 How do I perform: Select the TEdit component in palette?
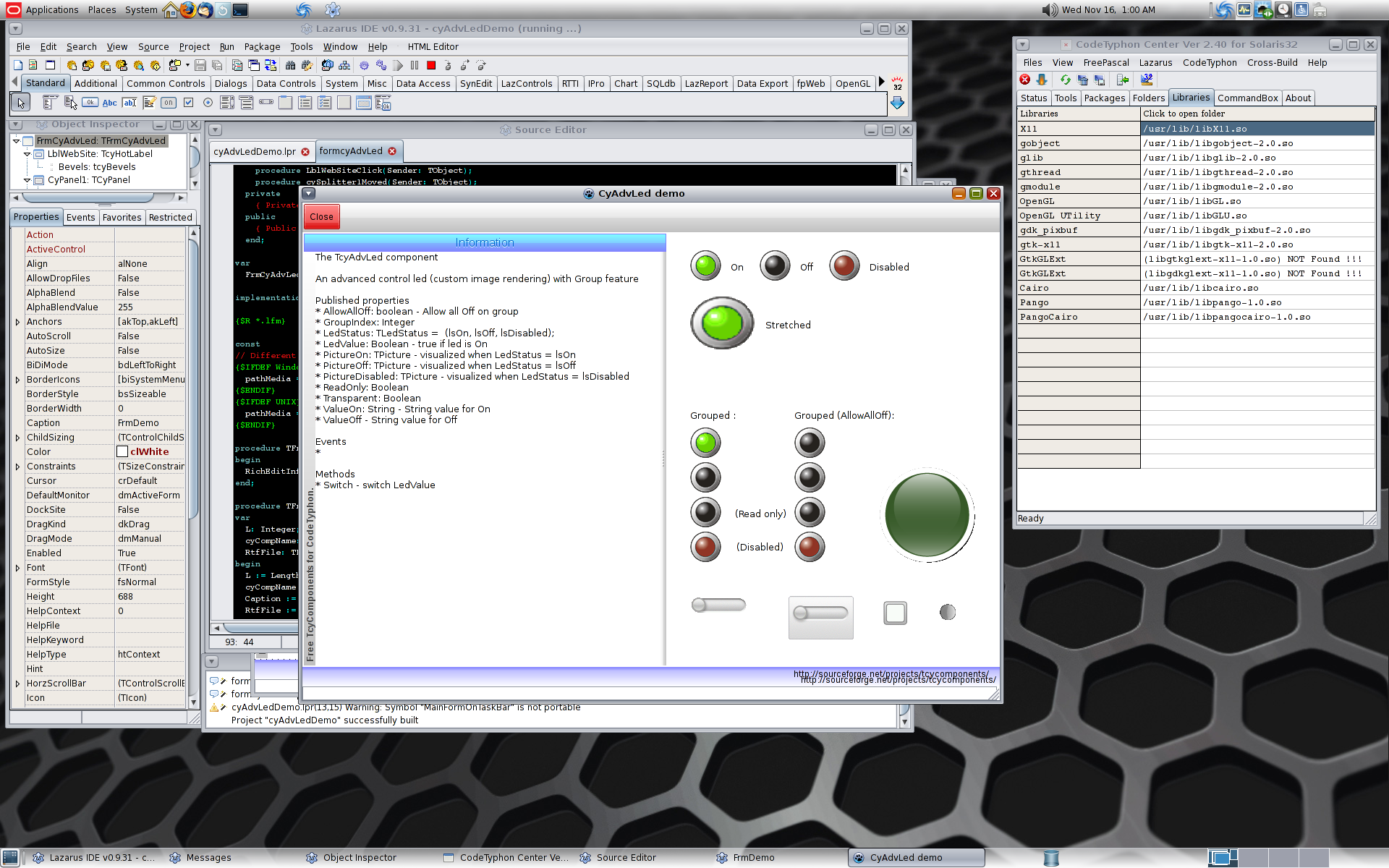tap(129, 103)
